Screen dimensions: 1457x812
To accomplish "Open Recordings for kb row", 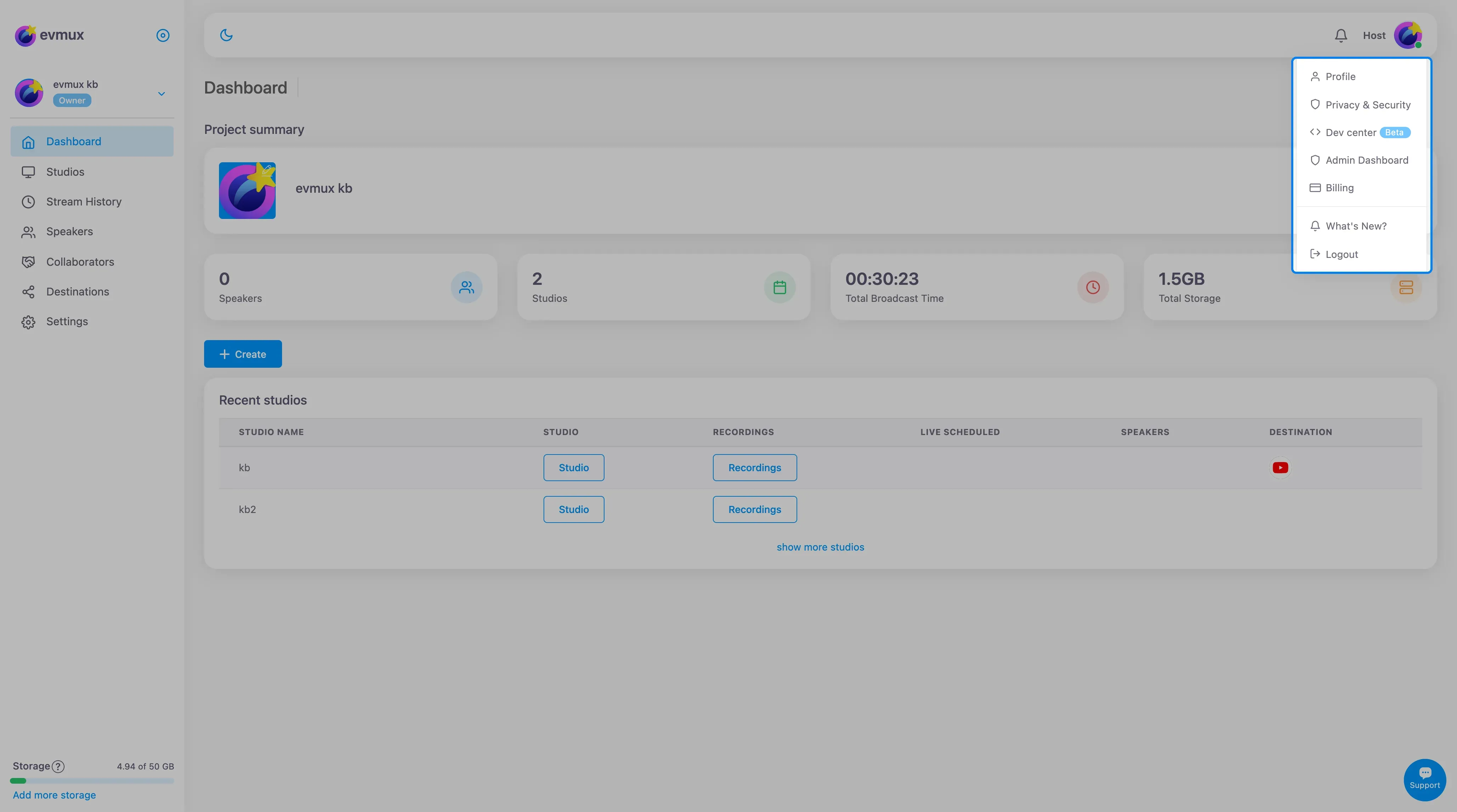I will (x=754, y=468).
